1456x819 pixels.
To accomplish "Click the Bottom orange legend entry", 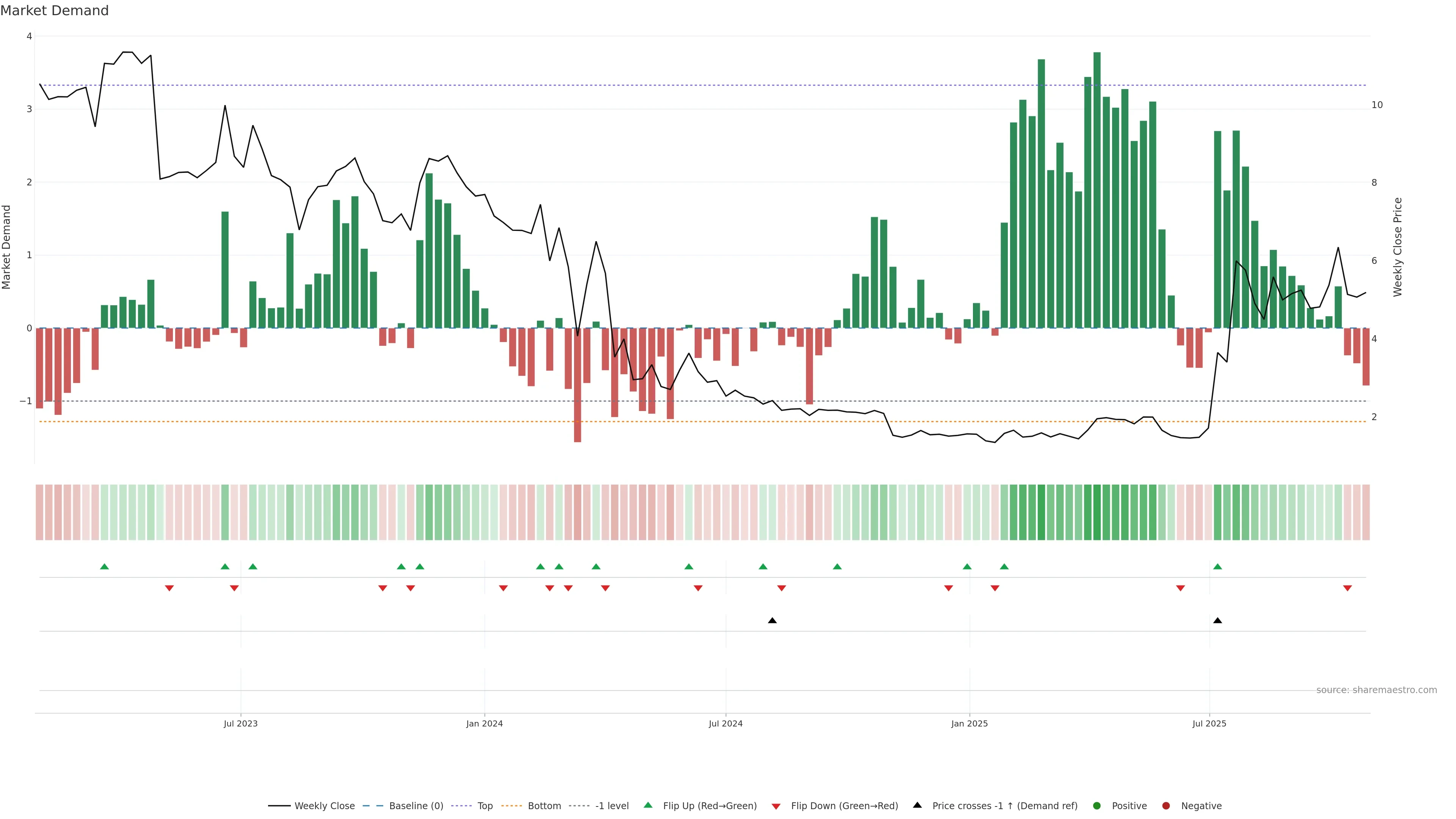I will point(544,805).
